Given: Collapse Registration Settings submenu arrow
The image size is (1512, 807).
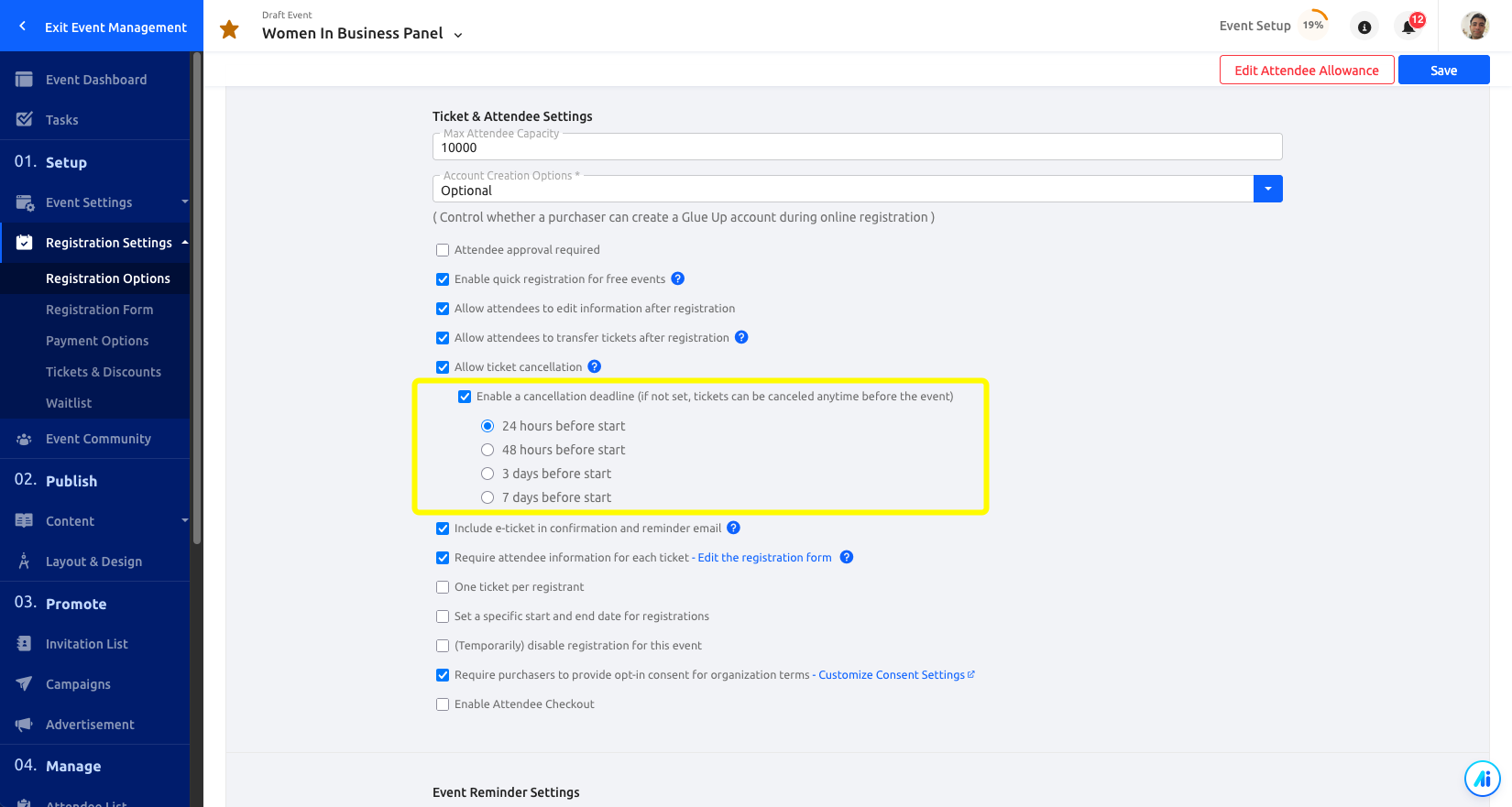Looking at the screenshot, I should click(x=184, y=242).
